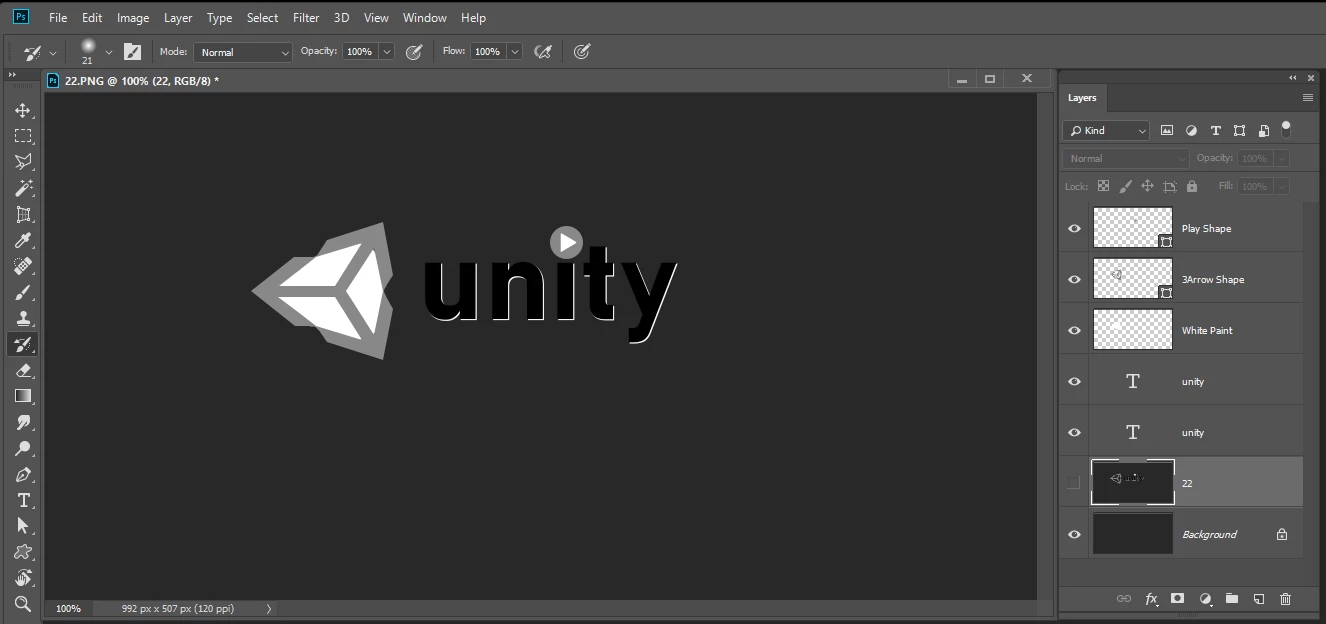Select the Eyedropper tool
Viewport: 1326px width, 624px height.
[x=23, y=240]
